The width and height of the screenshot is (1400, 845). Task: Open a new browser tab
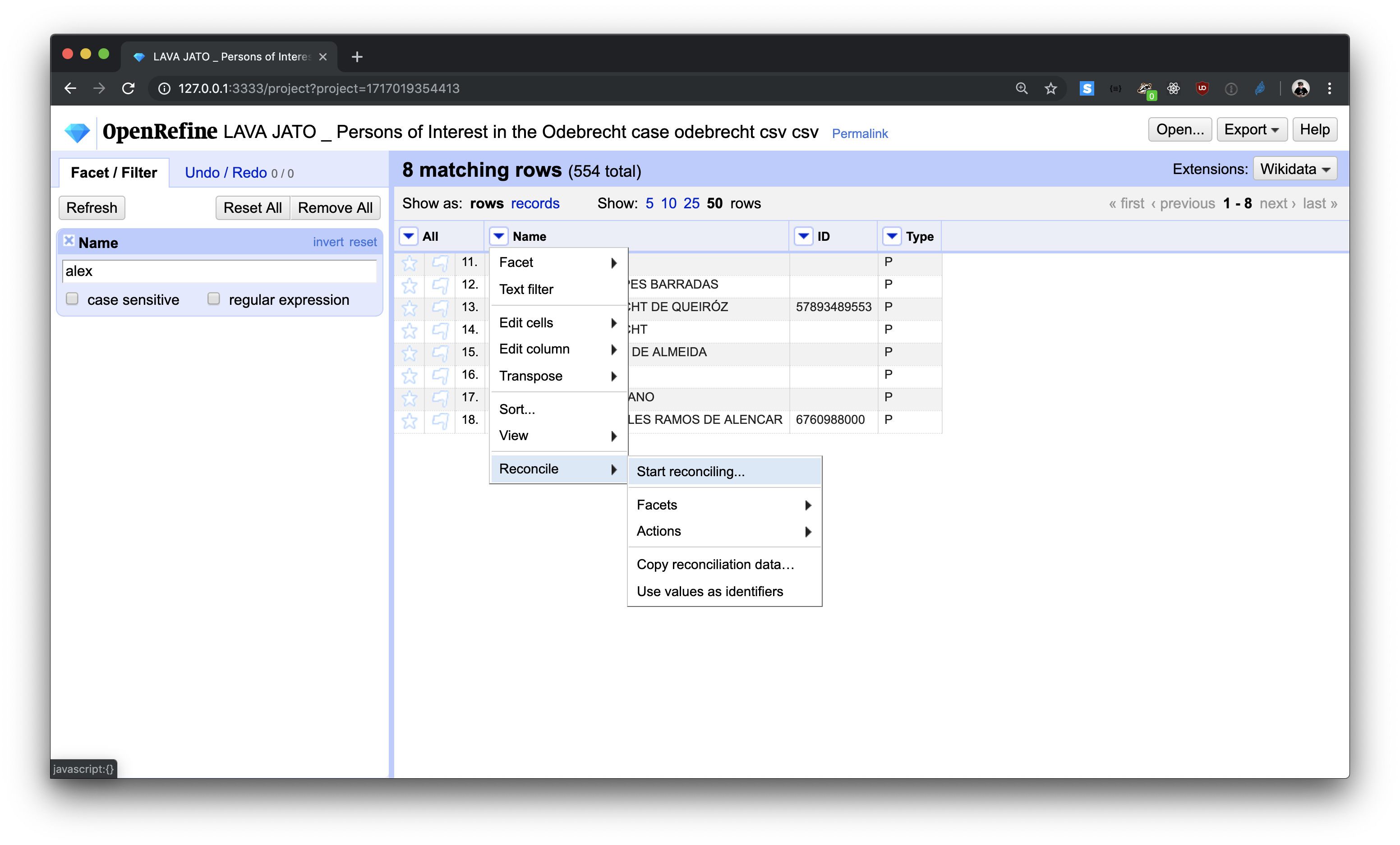coord(357,57)
